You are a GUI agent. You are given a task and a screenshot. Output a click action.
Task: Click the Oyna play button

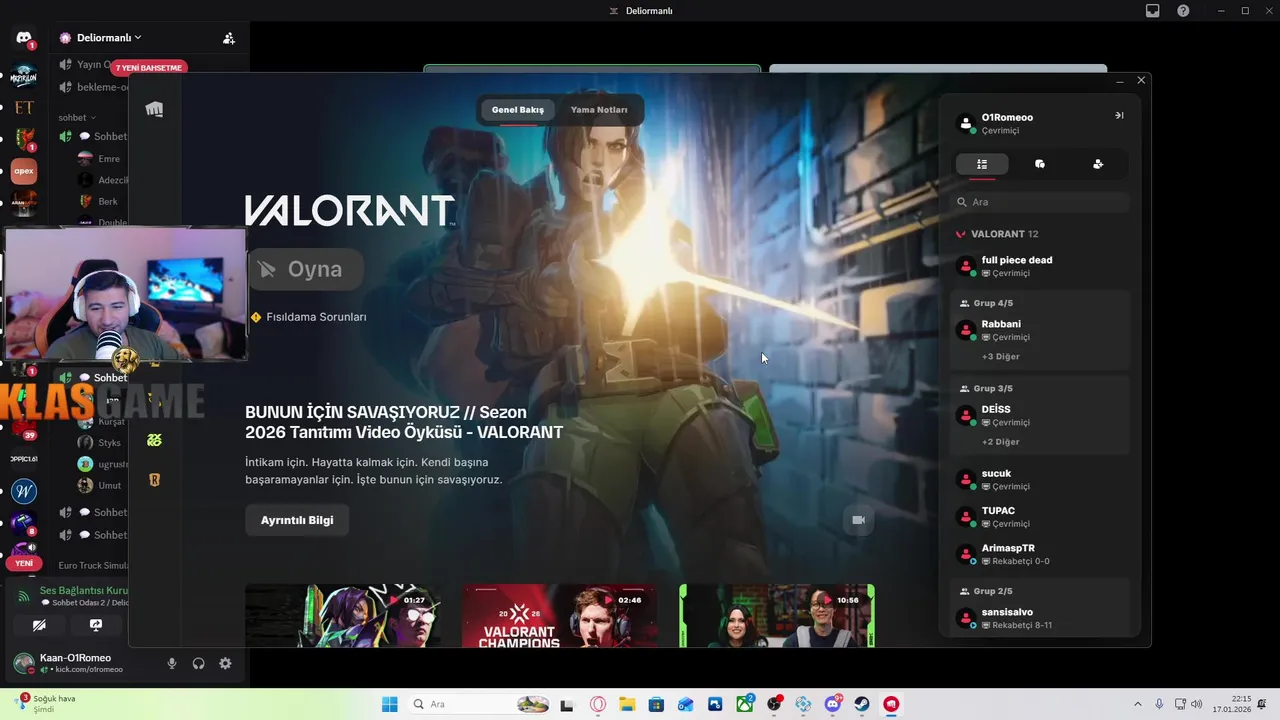click(x=305, y=269)
